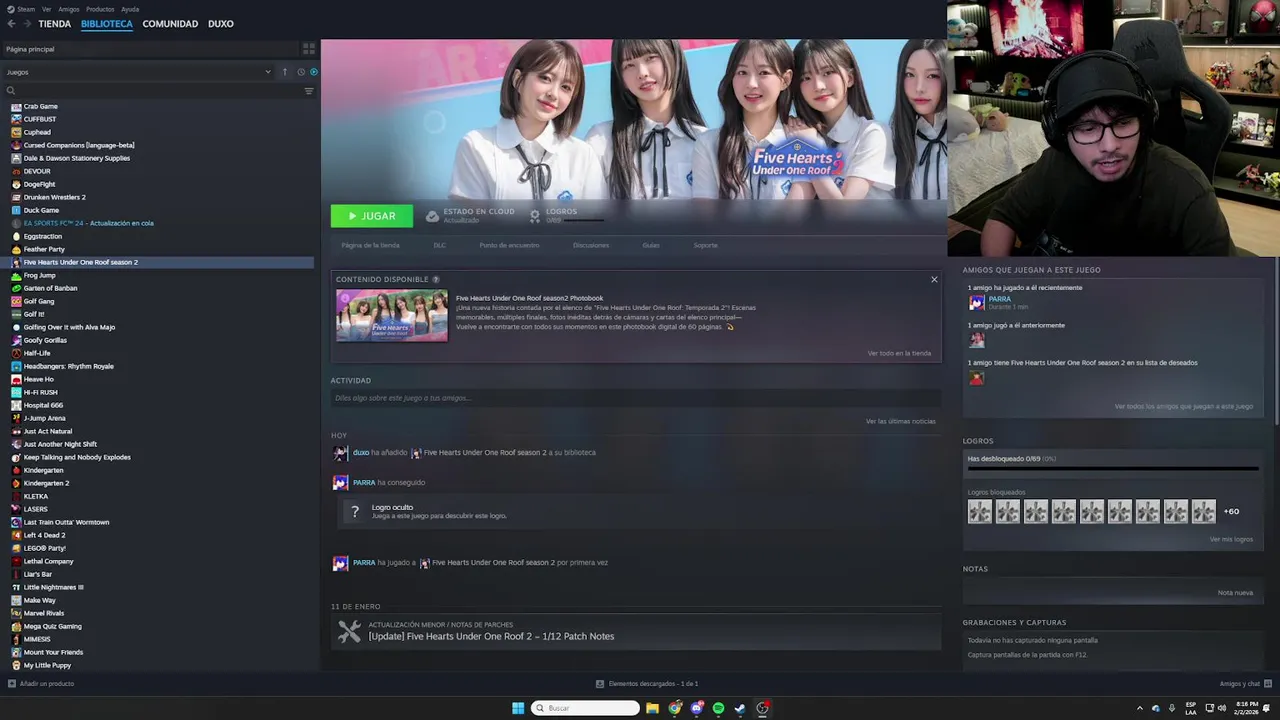Viewport: 1280px width, 720px height.
Task: Open Windows Start menu
Action: tap(518, 708)
